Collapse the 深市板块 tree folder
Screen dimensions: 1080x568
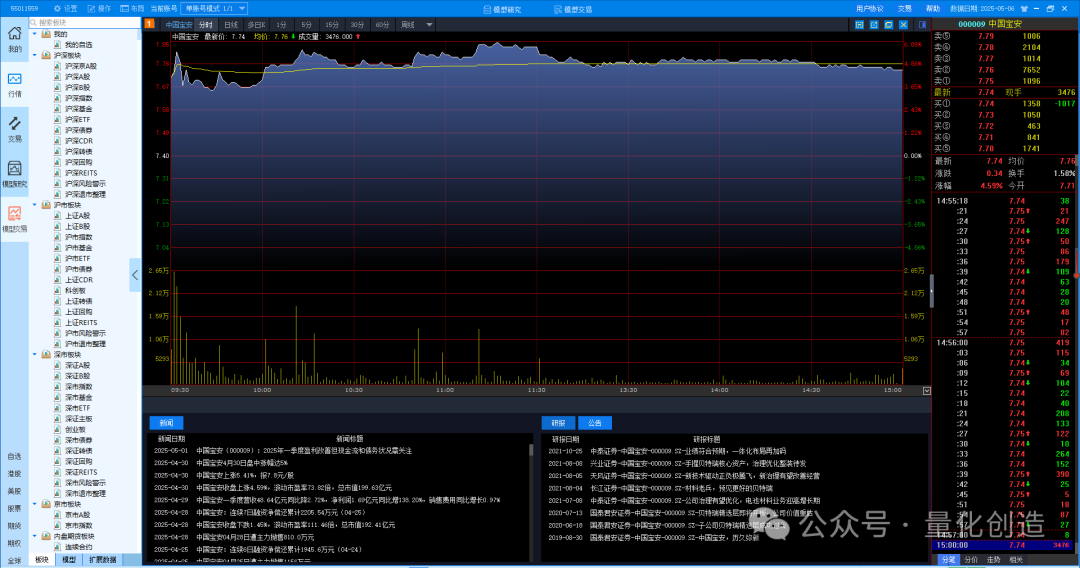[35, 354]
